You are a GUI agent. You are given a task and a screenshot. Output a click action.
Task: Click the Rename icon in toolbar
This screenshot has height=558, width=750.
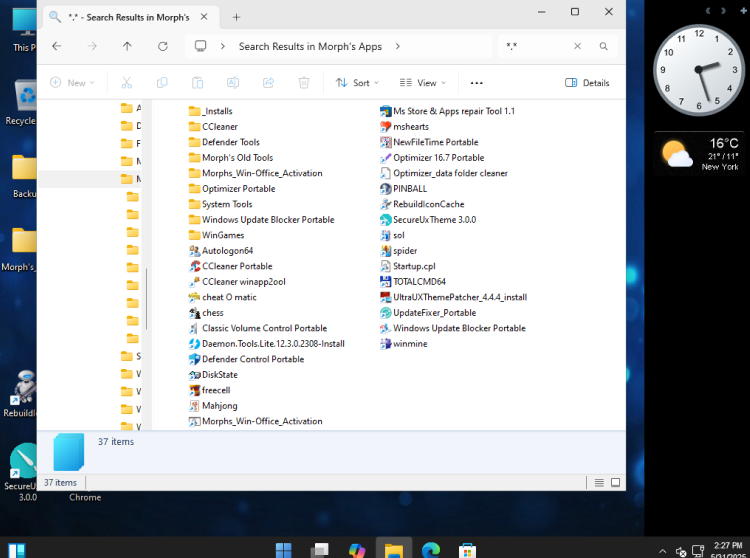click(233, 83)
